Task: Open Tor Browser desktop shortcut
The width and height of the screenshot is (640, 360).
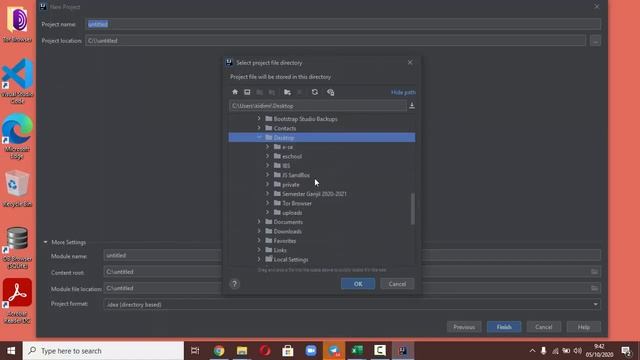Action: [x=17, y=24]
